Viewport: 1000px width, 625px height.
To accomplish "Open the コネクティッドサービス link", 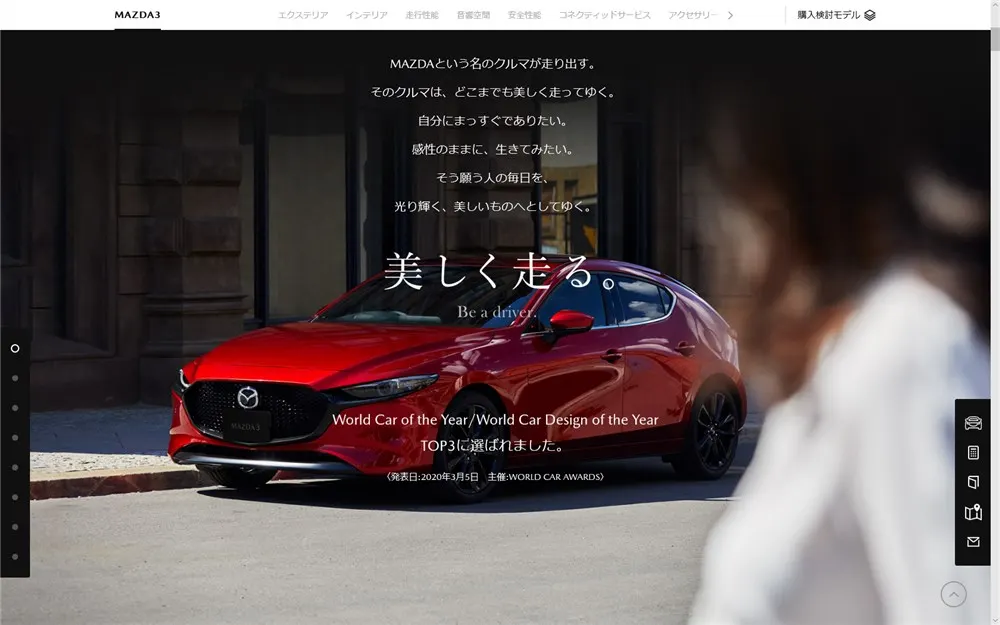I will (x=607, y=15).
